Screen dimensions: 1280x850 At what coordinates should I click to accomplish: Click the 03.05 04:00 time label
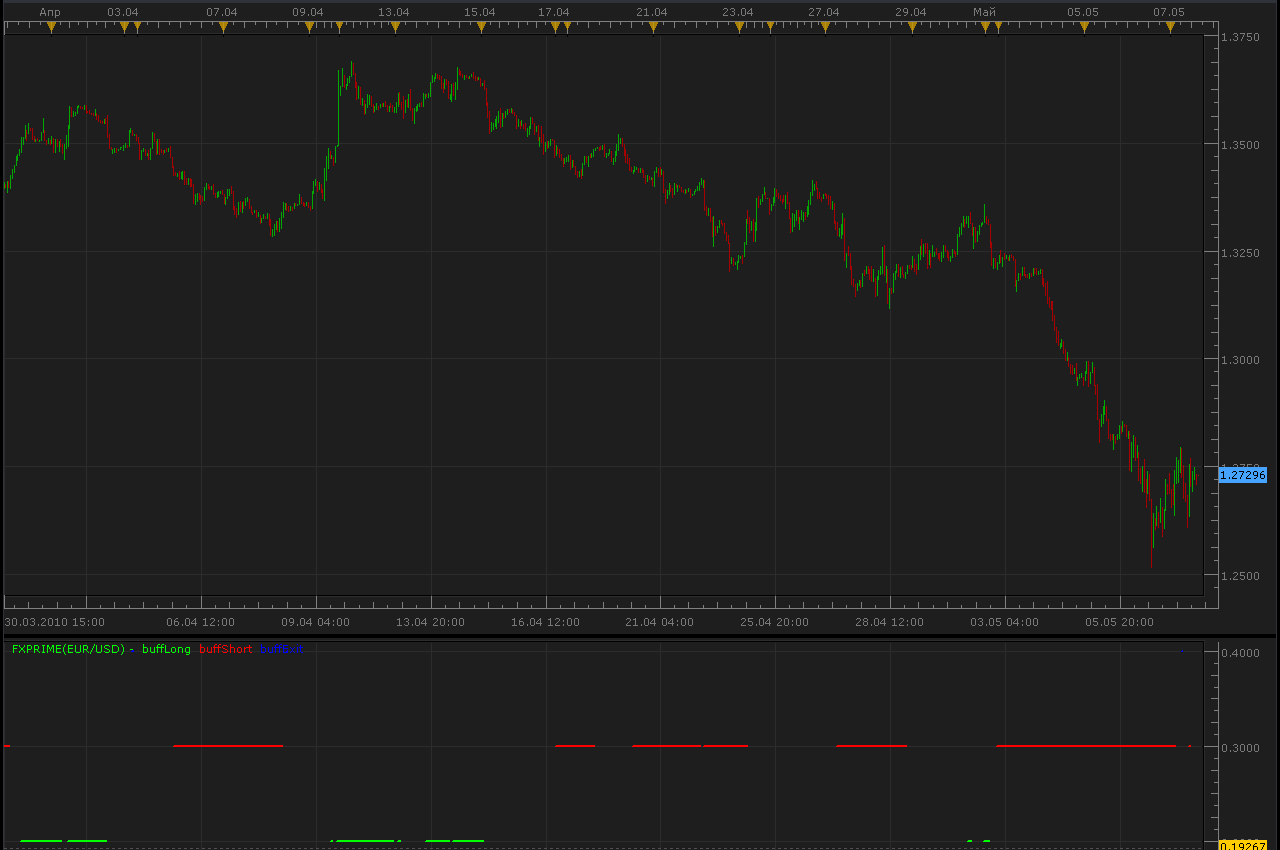1003,622
